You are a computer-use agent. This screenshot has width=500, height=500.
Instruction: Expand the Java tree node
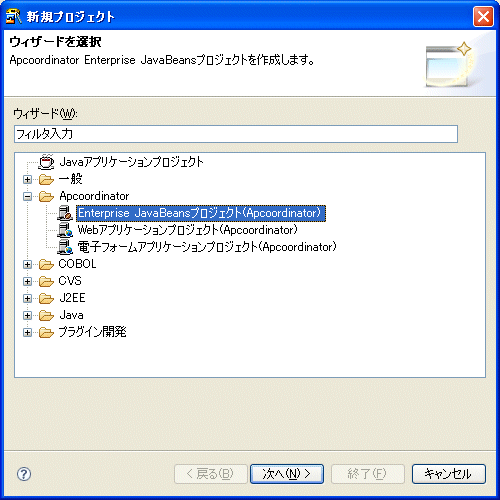(x=28, y=316)
